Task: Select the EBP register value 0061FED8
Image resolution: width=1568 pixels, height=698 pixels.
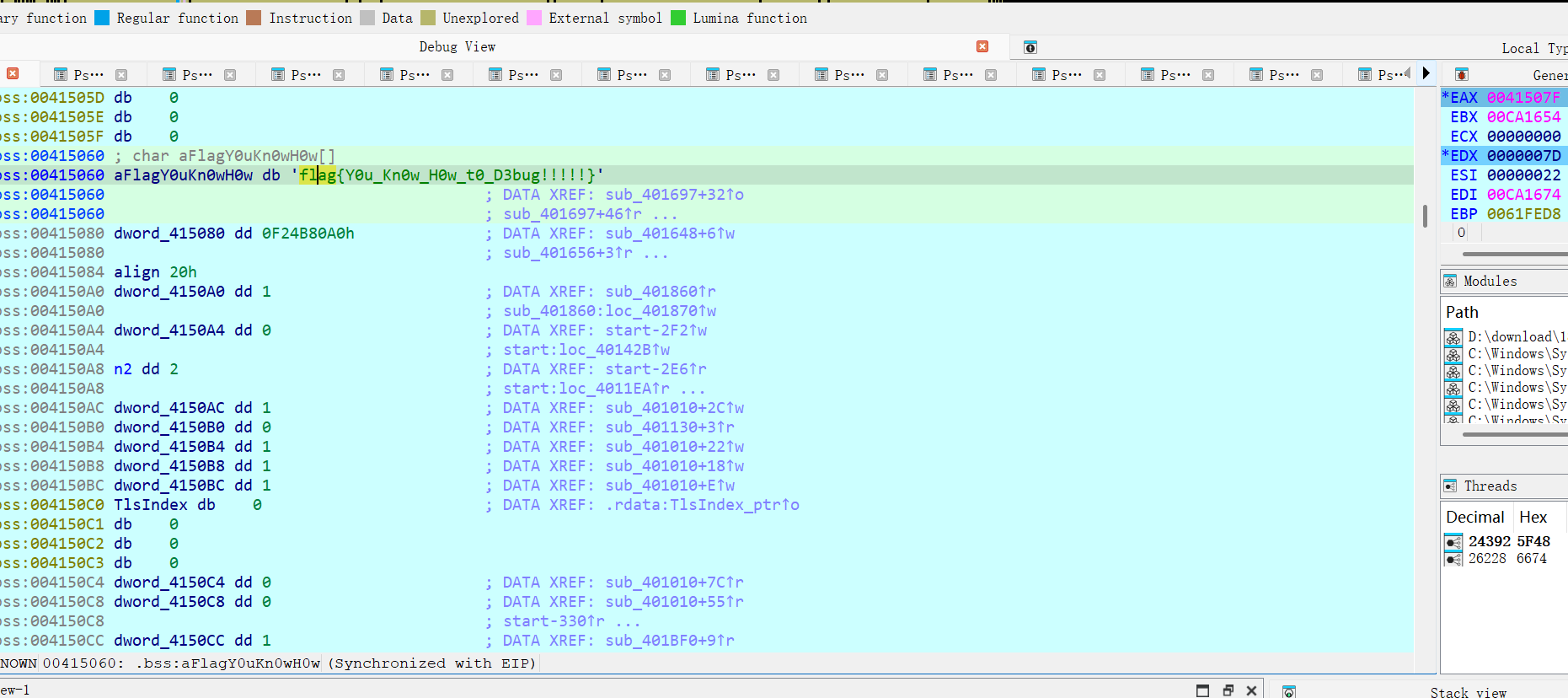Action: point(1523,213)
